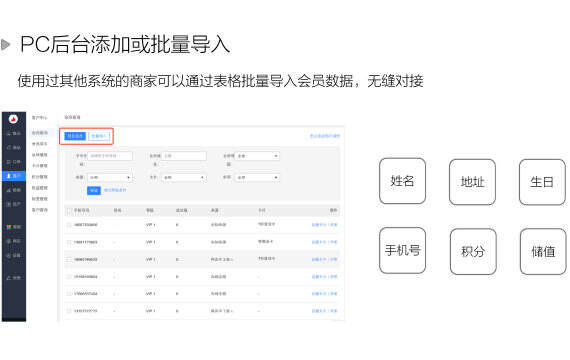Image resolution: width=570 pixels, height=360 pixels.
Task: Click the solid blue button inside the red-outlined box
Action: [x=75, y=136]
